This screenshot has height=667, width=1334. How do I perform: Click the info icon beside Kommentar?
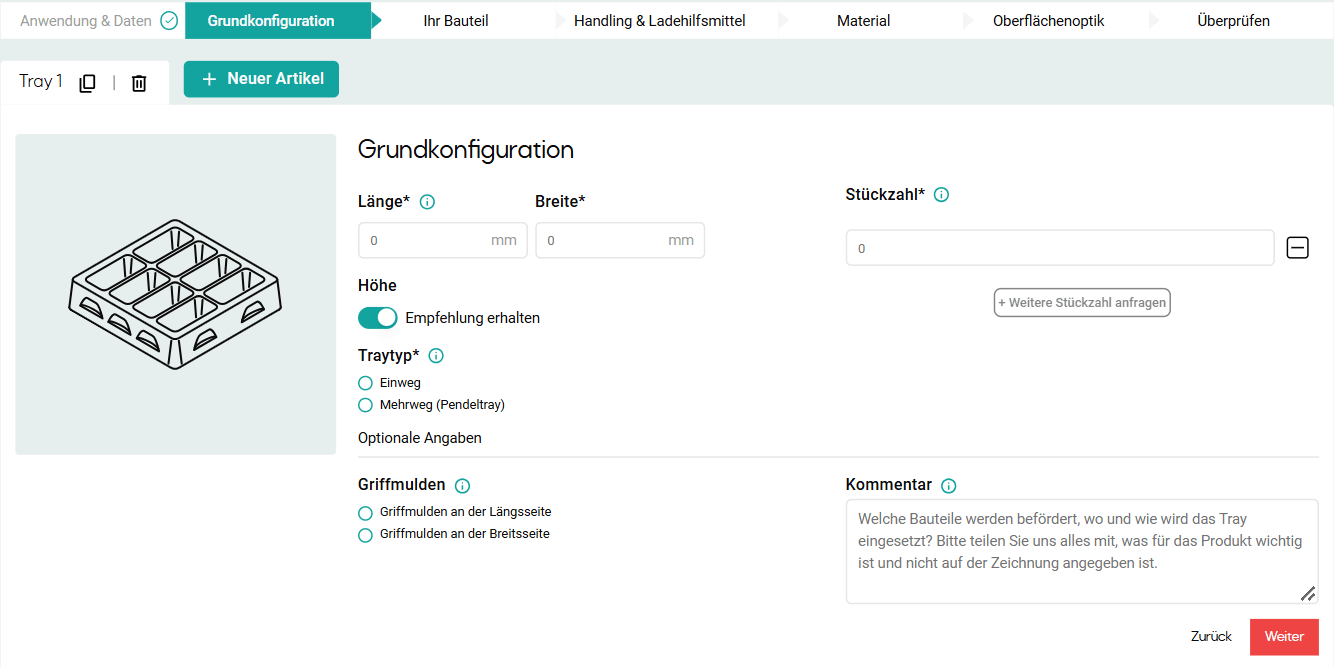coord(948,484)
